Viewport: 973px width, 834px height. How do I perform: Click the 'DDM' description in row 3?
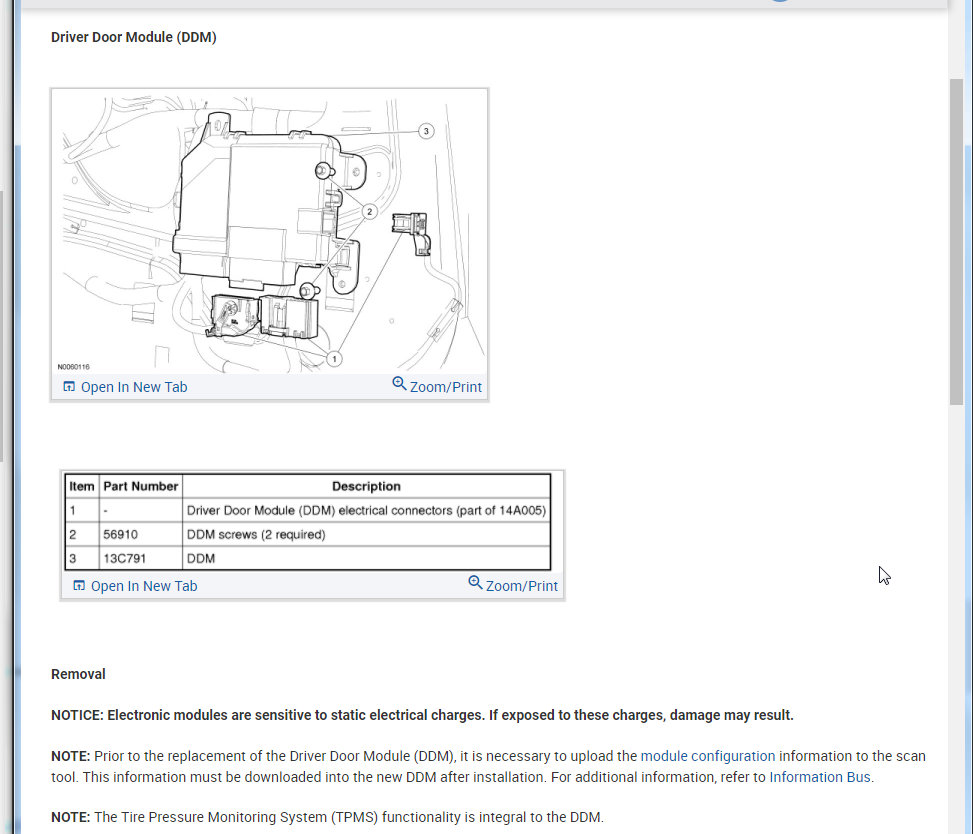tap(200, 558)
